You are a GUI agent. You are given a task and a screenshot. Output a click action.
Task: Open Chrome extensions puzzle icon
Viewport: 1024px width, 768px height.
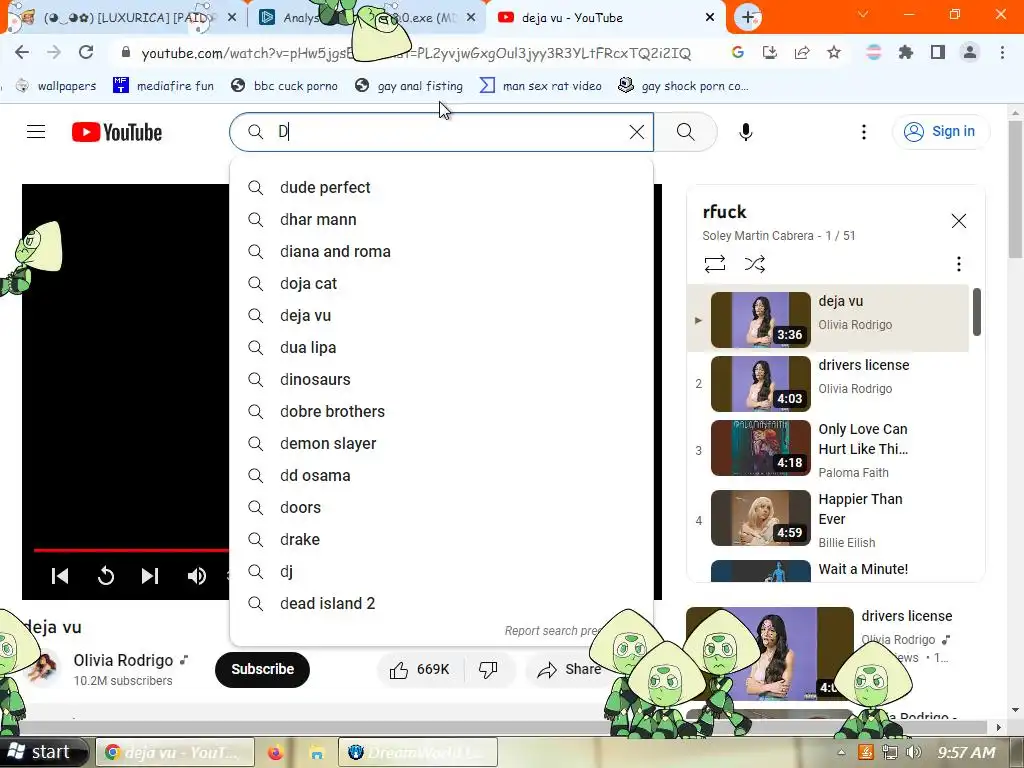point(905,52)
